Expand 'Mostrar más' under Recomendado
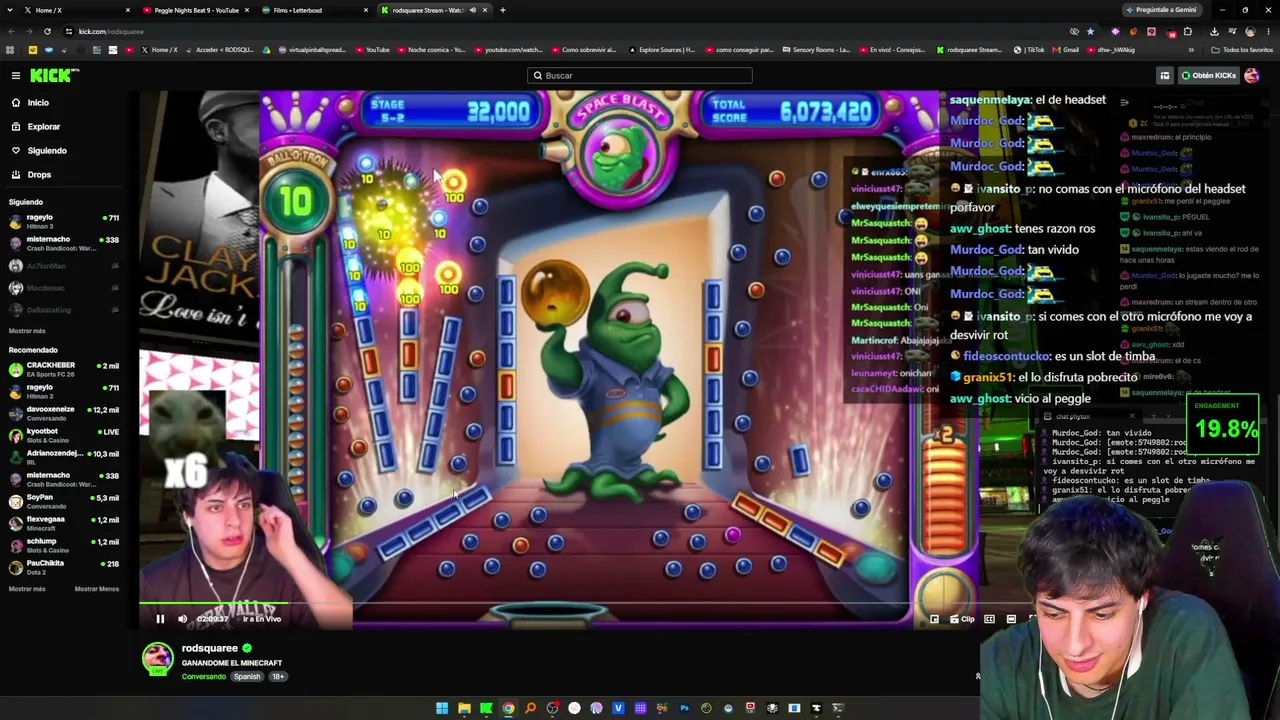The height and width of the screenshot is (720, 1280). (x=27, y=589)
